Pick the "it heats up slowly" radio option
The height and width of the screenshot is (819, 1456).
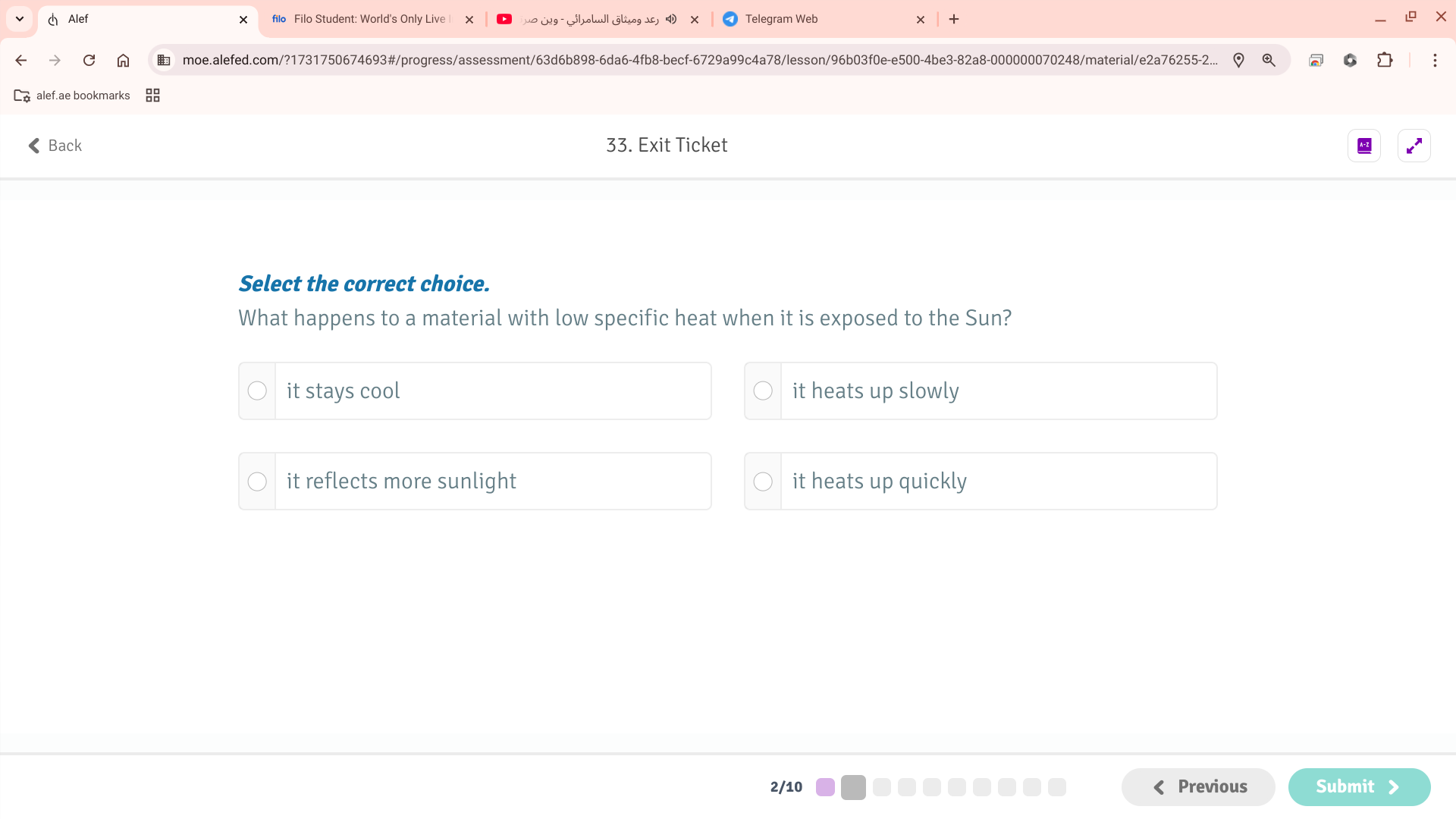click(x=763, y=391)
